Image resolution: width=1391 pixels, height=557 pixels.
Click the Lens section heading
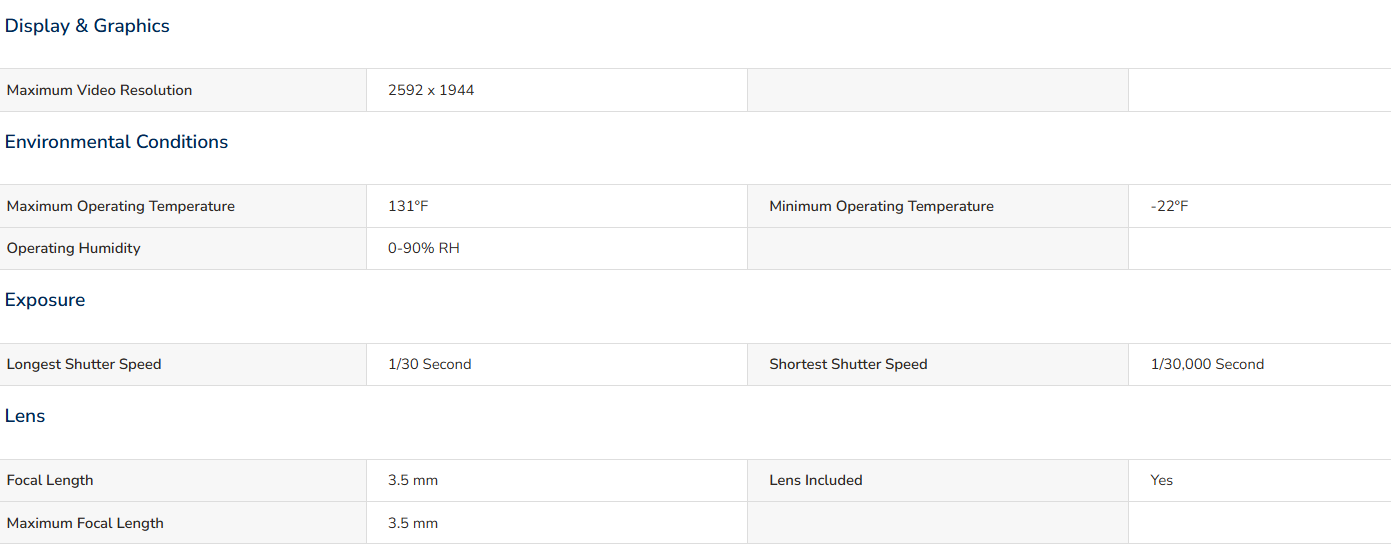pyautogui.click(x=25, y=416)
